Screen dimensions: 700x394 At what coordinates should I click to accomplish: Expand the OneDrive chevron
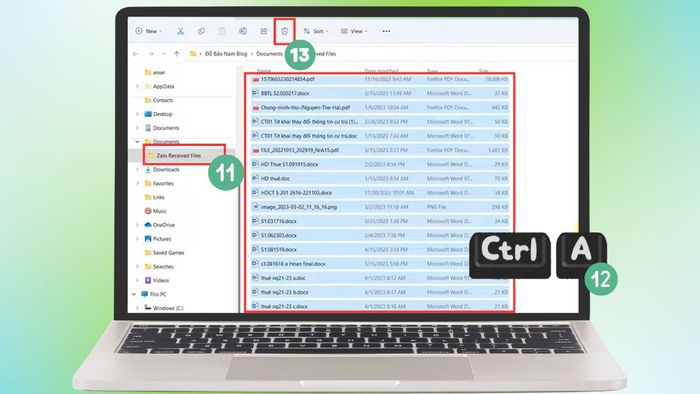click(x=138, y=225)
